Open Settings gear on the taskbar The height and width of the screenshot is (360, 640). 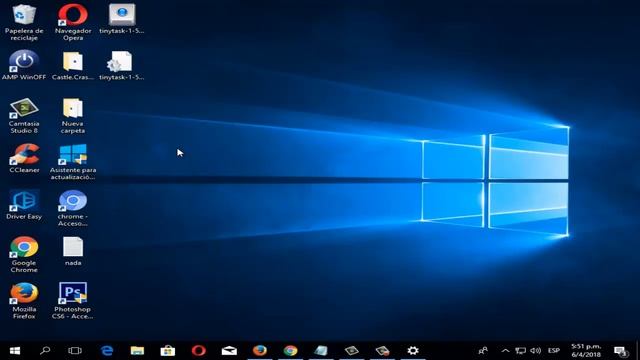coord(413,351)
